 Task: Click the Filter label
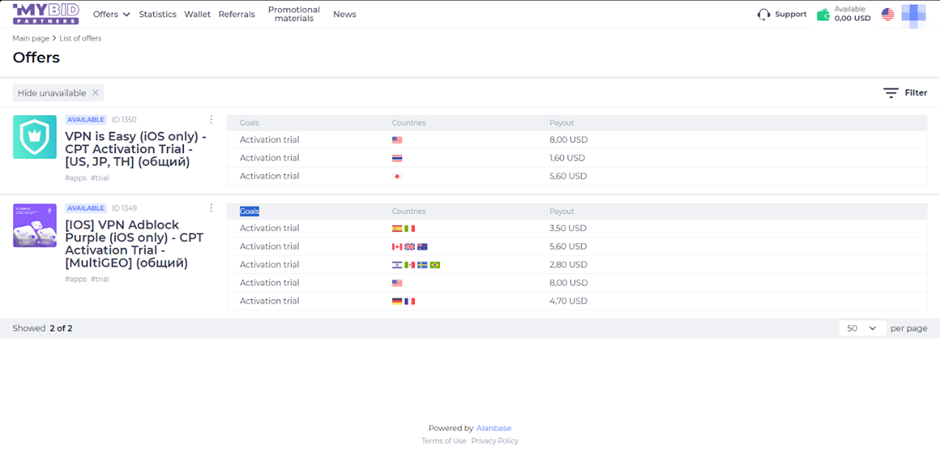(x=916, y=93)
